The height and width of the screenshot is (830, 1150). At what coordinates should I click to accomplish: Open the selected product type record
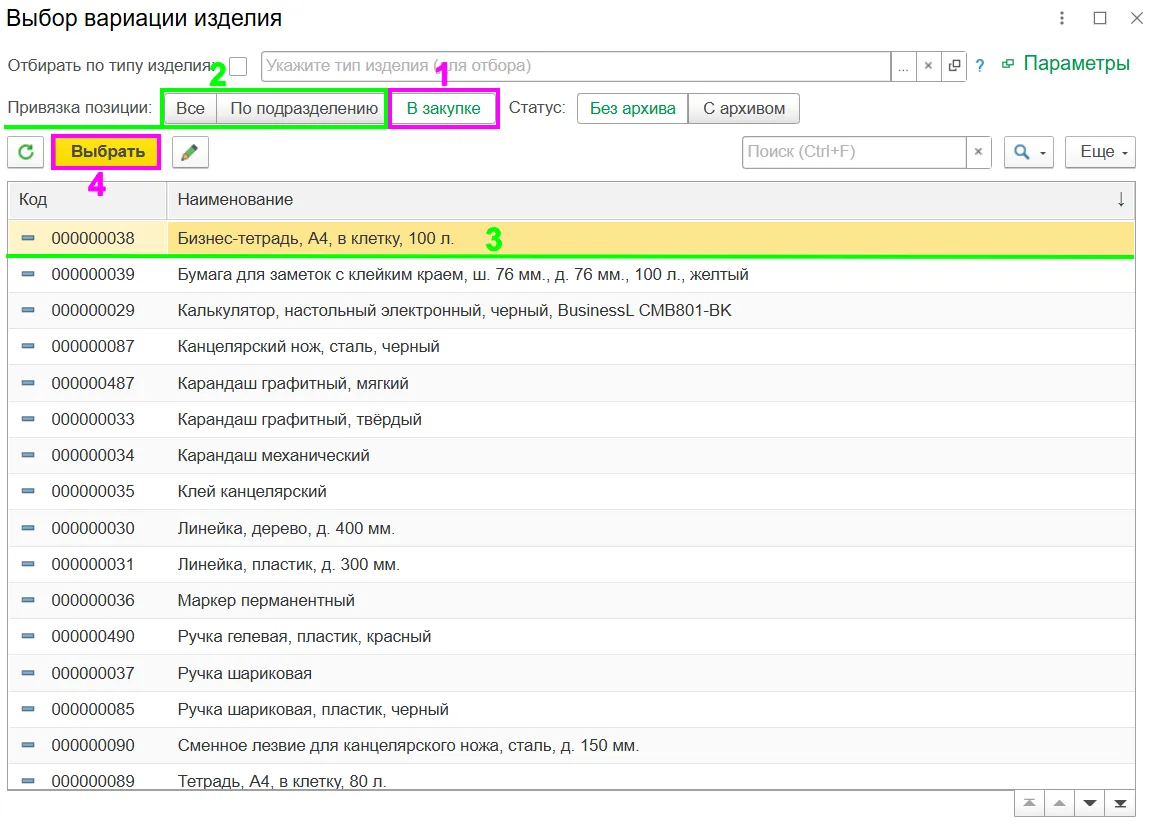[953, 66]
